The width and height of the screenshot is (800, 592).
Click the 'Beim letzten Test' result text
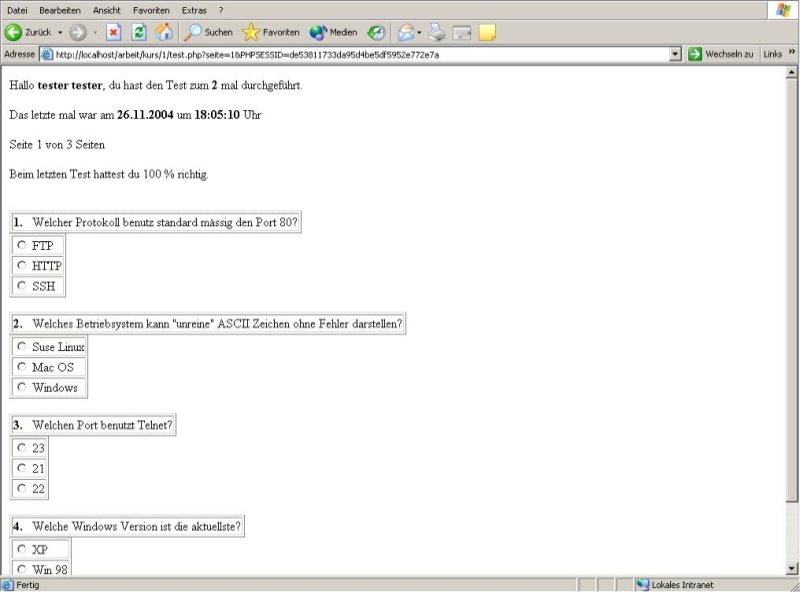[109, 175]
